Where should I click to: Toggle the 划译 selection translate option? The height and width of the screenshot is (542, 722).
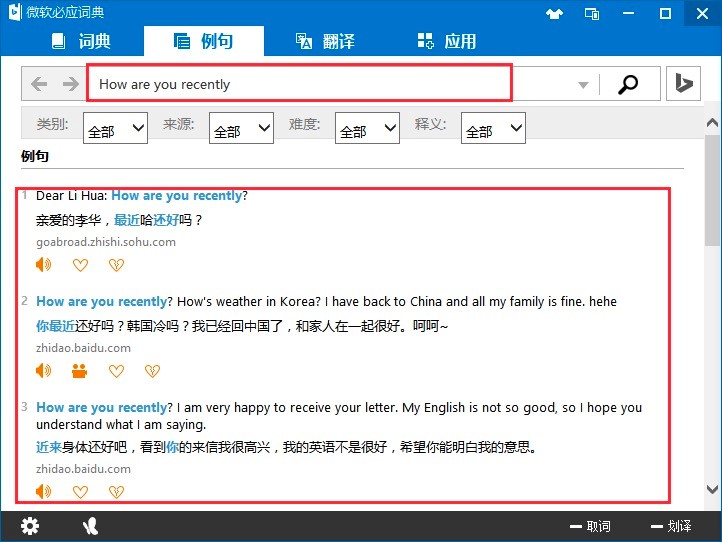tap(671, 526)
